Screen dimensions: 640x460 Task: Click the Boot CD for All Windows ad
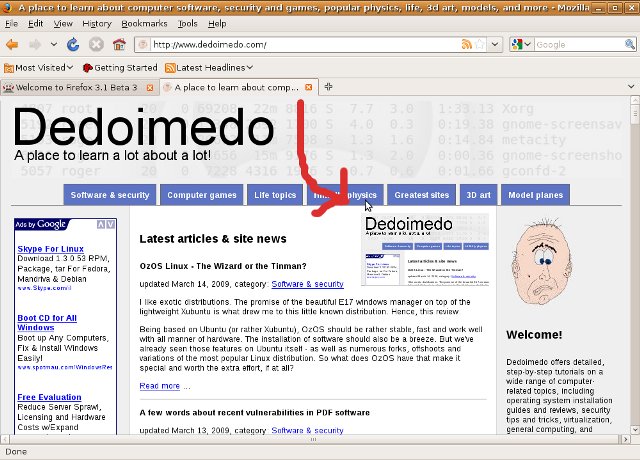click(47, 322)
